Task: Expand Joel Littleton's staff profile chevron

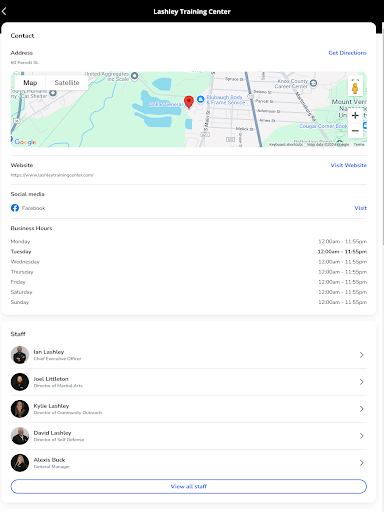Action: (x=361, y=382)
